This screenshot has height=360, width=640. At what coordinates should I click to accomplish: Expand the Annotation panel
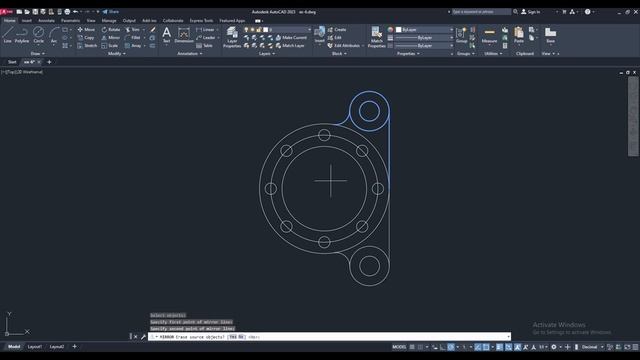(x=189, y=53)
